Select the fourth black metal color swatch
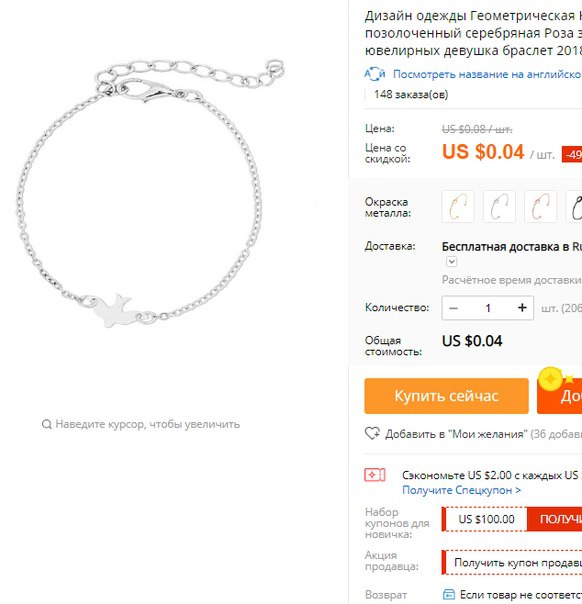Viewport: 582px width, 604px height. point(574,206)
